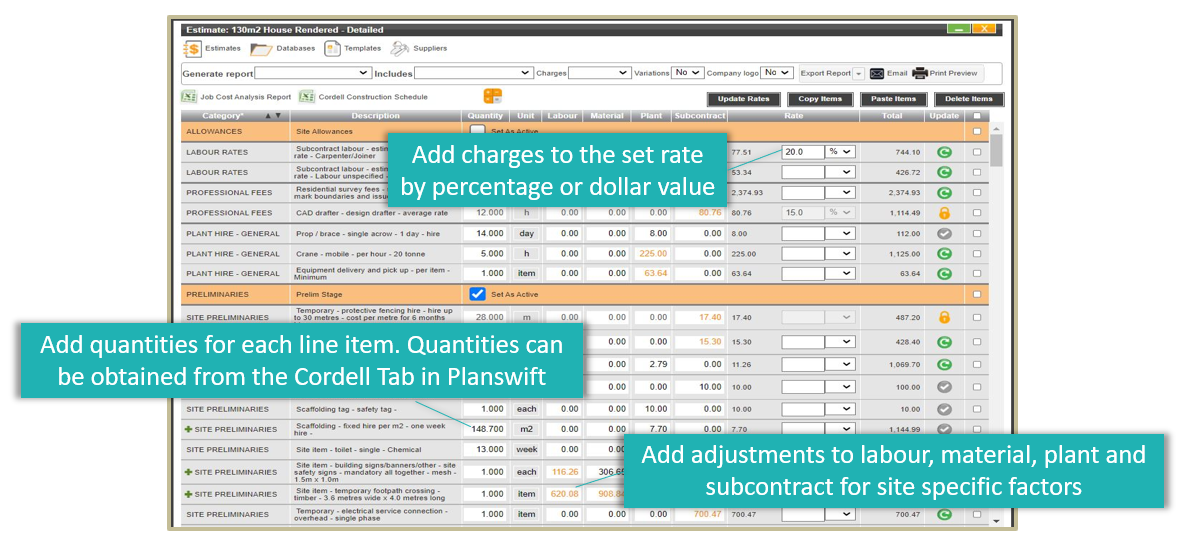Tick the checkbox on the 744.10 total row
1188x542 pixels.
click(977, 152)
